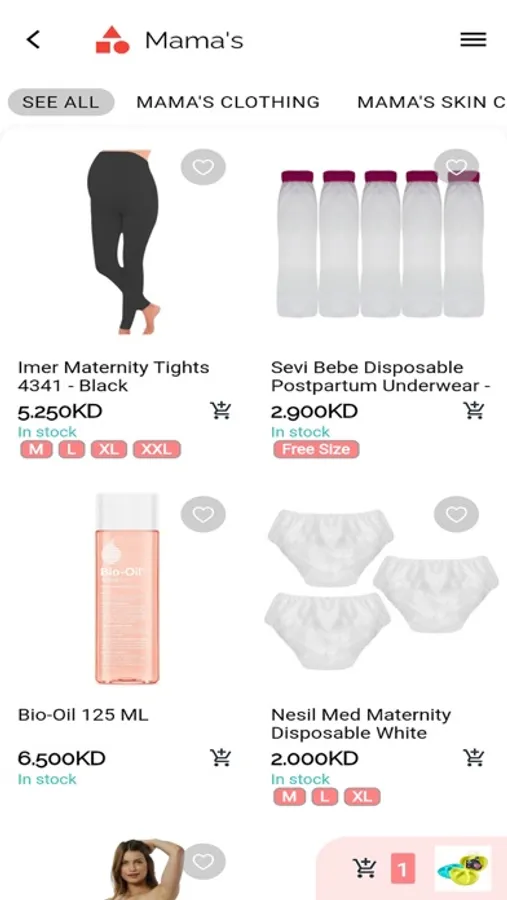Tap the back arrow icon
507x900 pixels.
(33, 40)
